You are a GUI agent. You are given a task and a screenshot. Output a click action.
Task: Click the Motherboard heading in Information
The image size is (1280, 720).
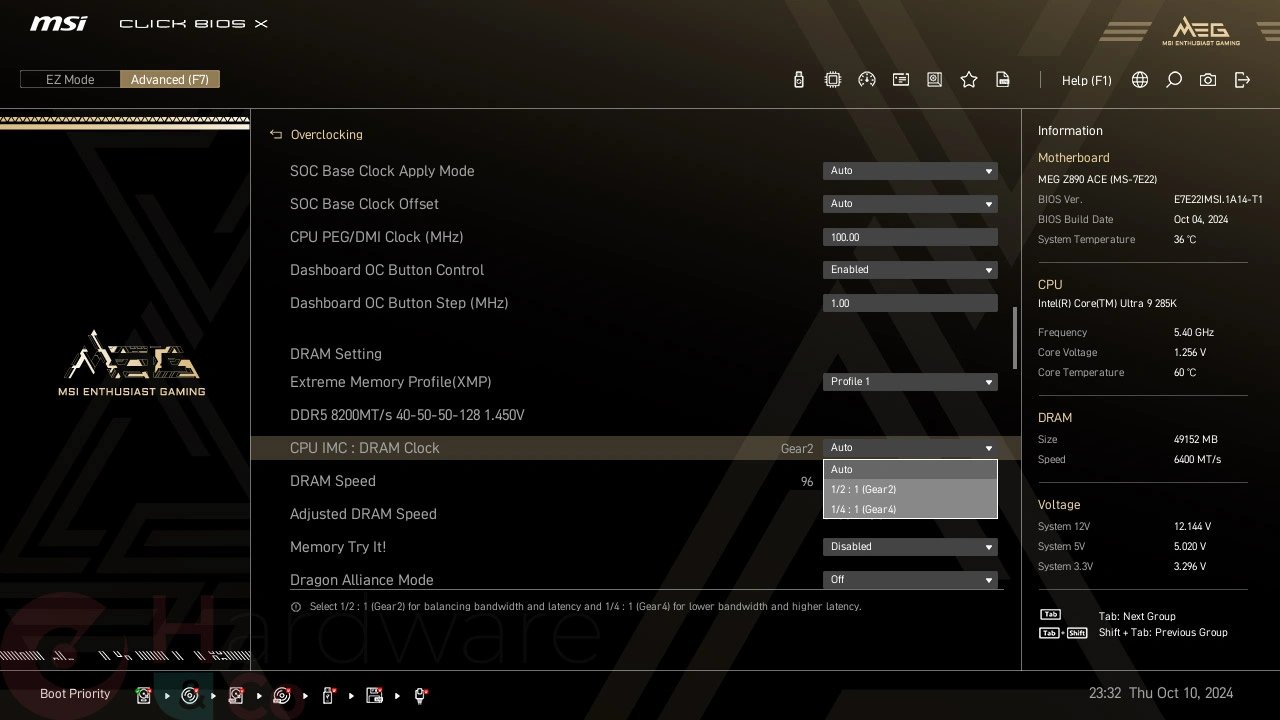(1073, 158)
